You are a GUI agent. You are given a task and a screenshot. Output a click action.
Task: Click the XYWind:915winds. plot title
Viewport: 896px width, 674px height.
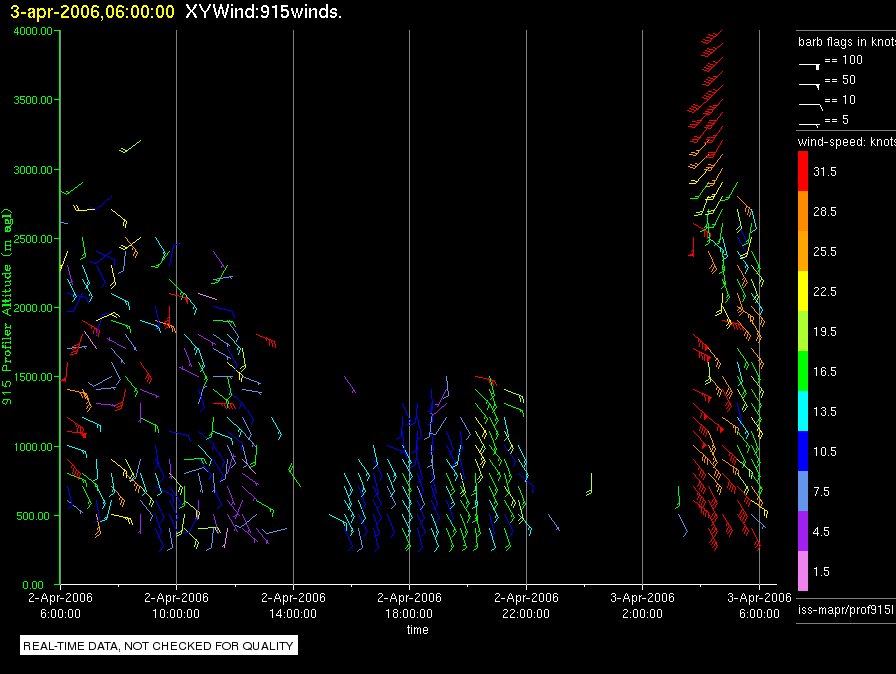point(257,12)
